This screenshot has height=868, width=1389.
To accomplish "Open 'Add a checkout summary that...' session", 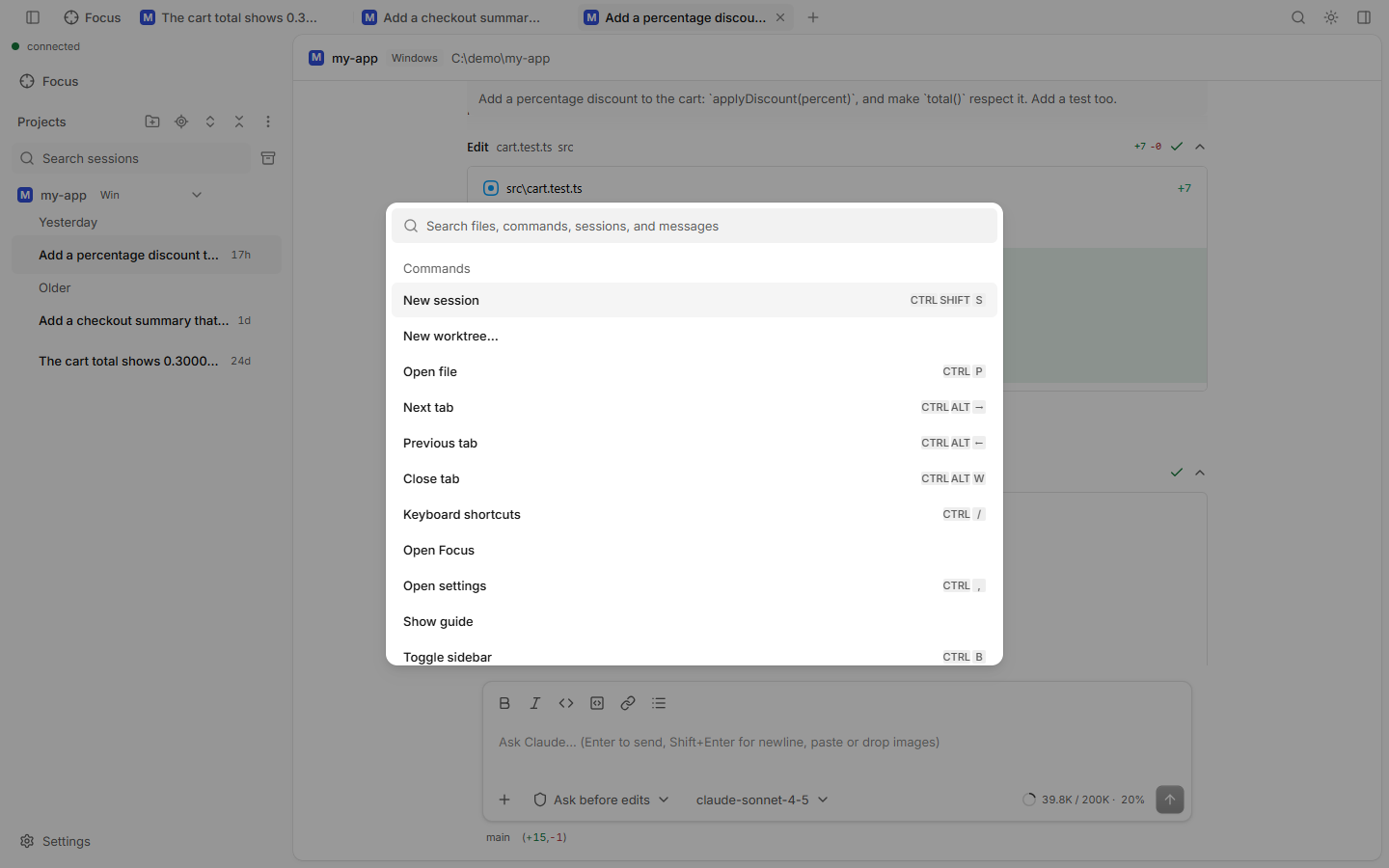I will (147, 320).
